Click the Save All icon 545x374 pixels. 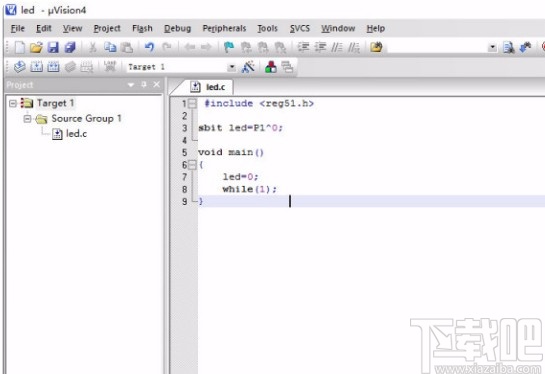(x=70, y=47)
